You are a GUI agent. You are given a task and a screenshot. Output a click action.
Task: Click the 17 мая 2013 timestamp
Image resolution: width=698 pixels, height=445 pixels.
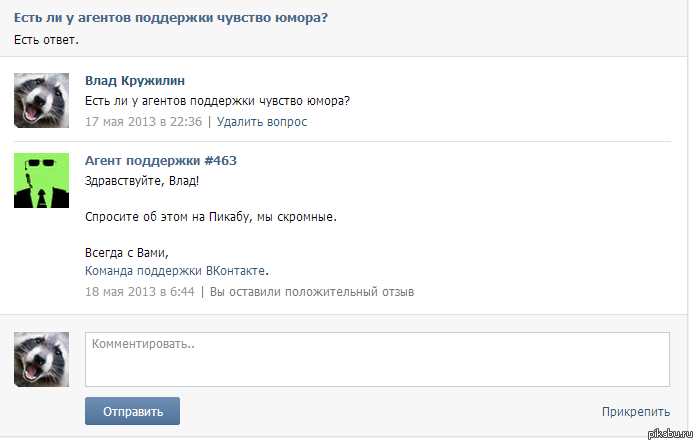(143, 122)
